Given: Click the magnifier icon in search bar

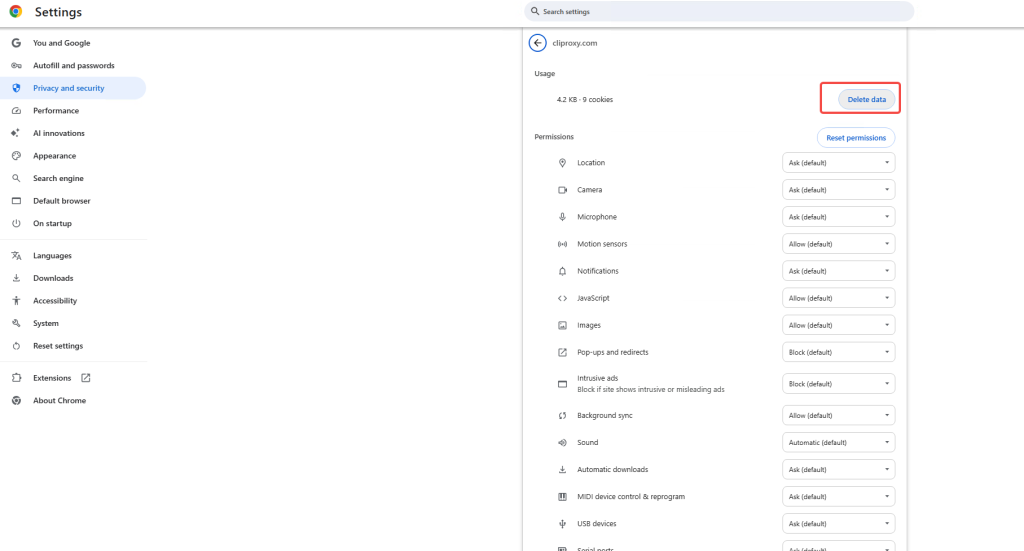Looking at the screenshot, I should click(534, 12).
